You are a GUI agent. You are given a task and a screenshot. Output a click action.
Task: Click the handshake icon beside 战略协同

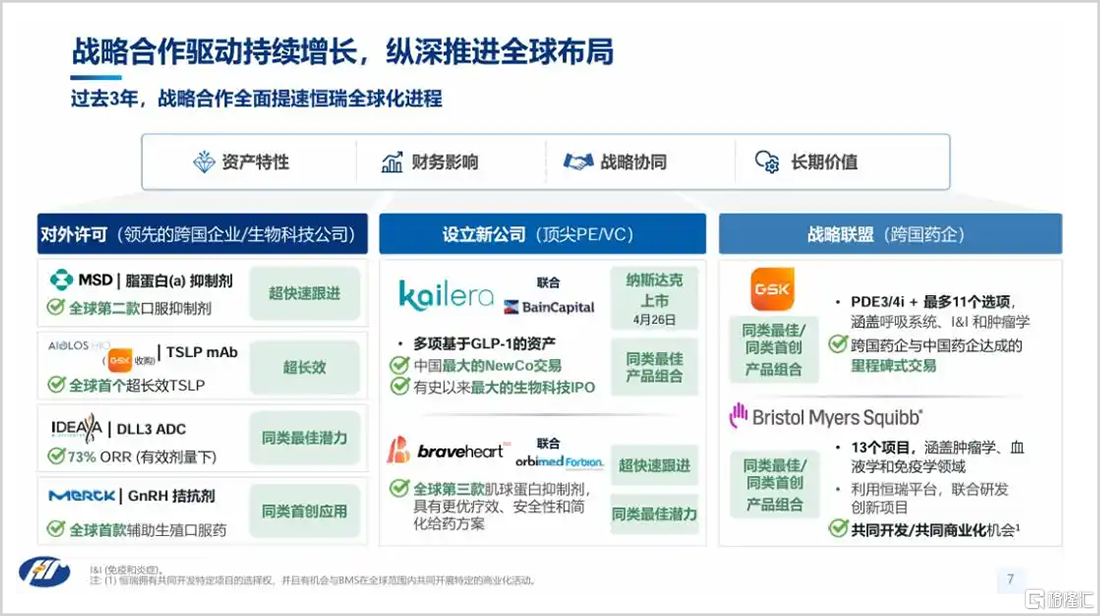pyautogui.click(x=579, y=162)
